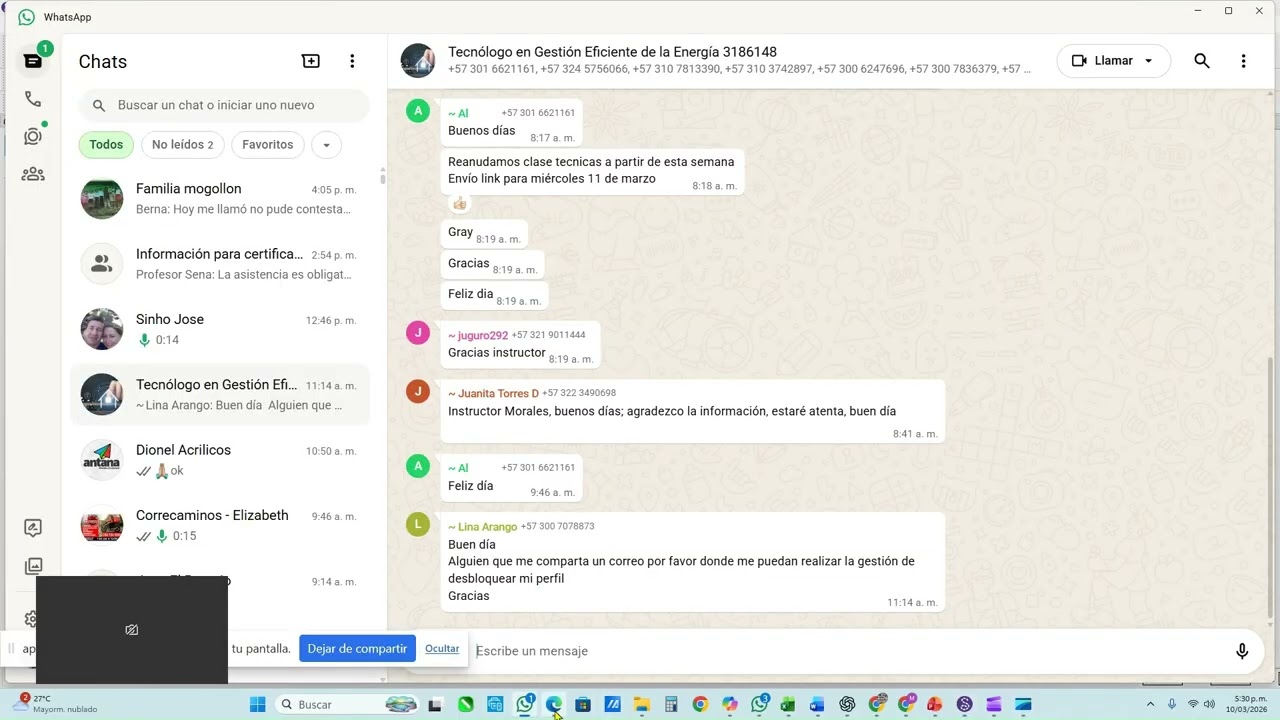The height and width of the screenshot is (720, 1280).
Task: Open the Status updates section
Action: 33,137
